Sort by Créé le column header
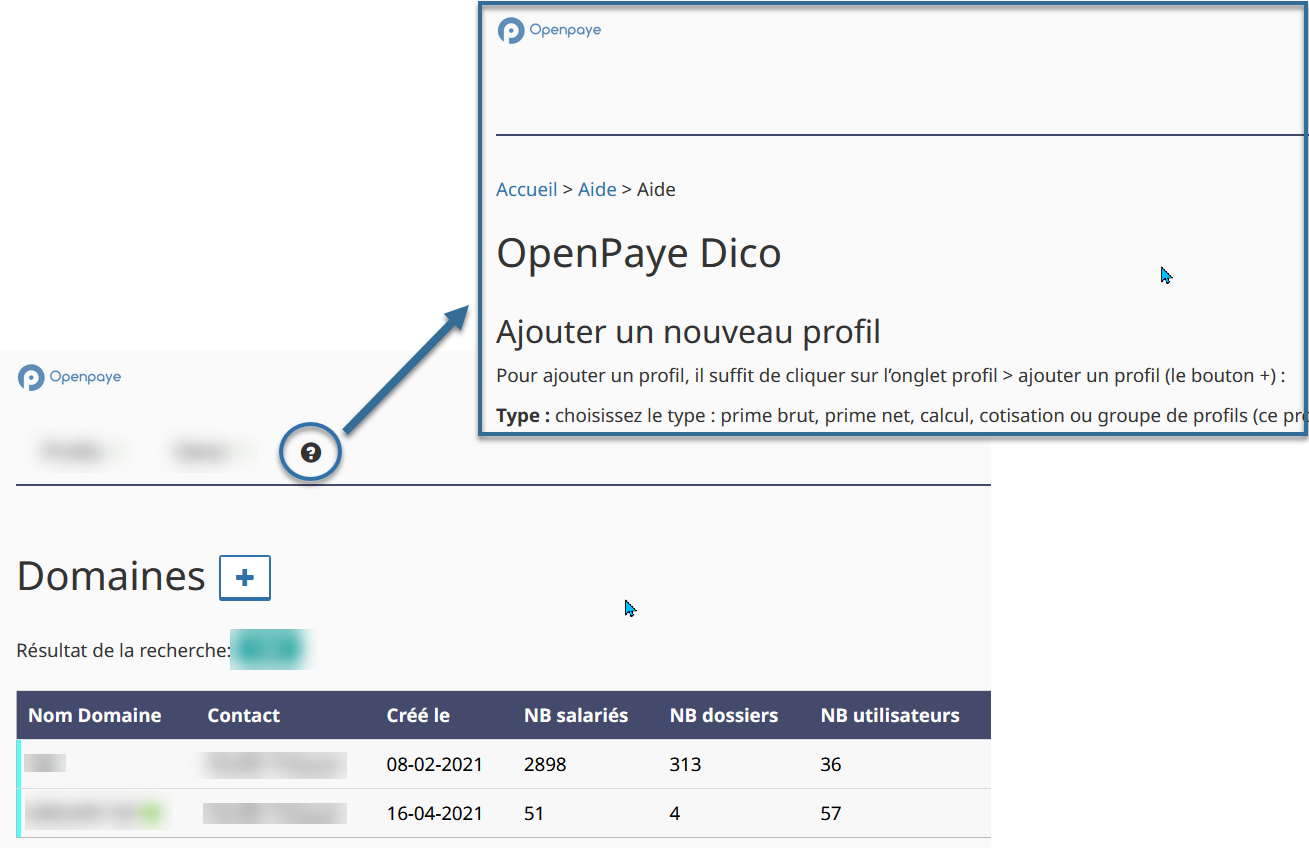 418,715
